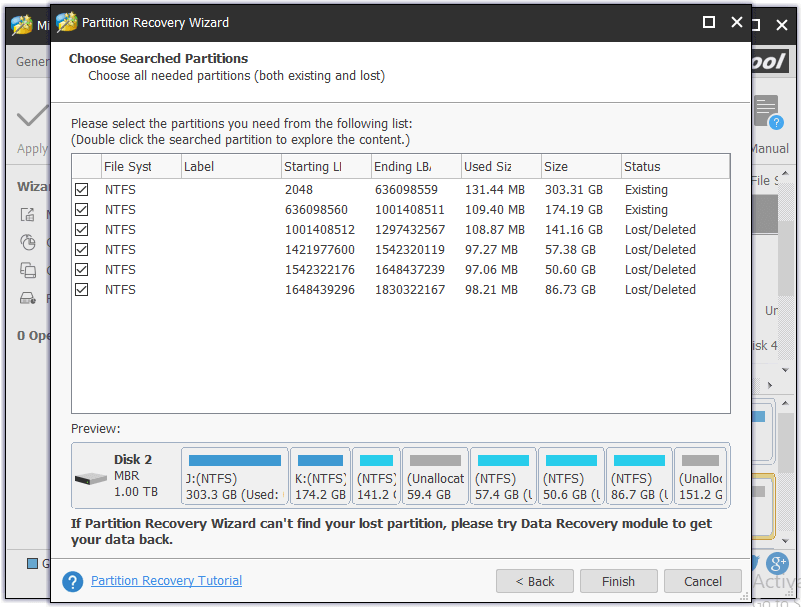Screen dimensions: 801x607
Task: Click the Lost/Deleted status of the 86.73 GB row
Action: point(660,290)
